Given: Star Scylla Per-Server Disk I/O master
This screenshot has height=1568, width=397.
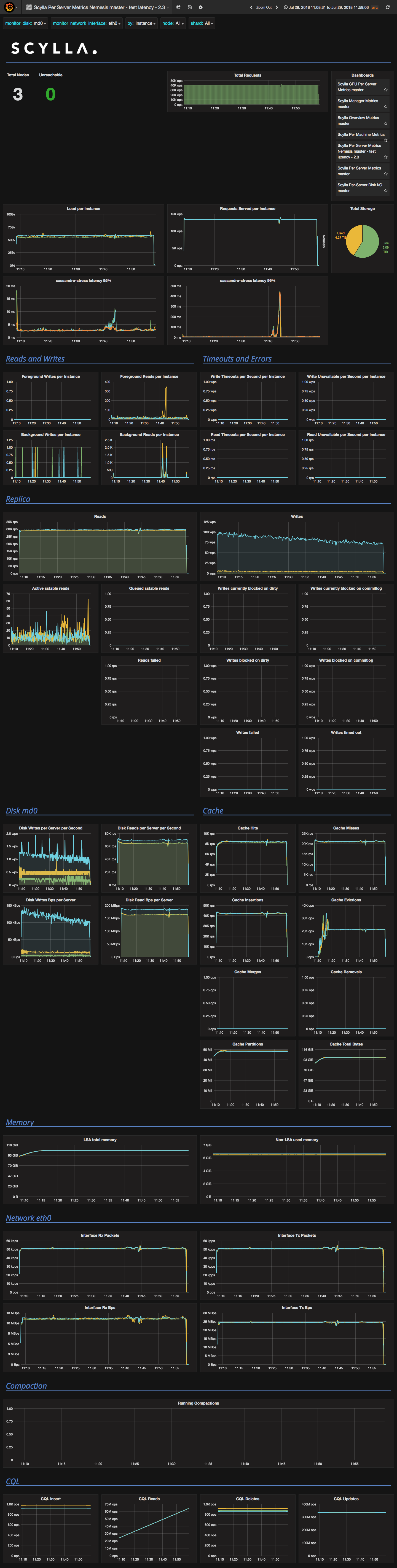Looking at the screenshot, I should [x=385, y=190].
